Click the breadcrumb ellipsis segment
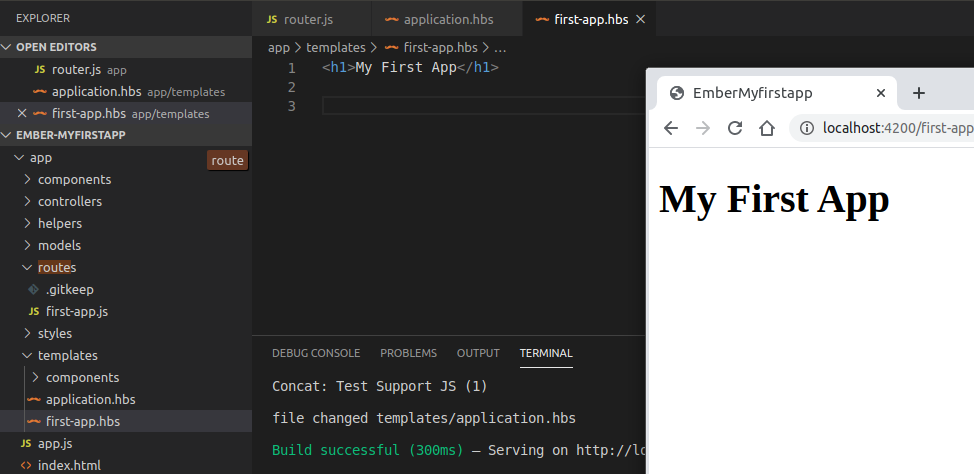Screen dimensions: 974x474 tap(500, 47)
